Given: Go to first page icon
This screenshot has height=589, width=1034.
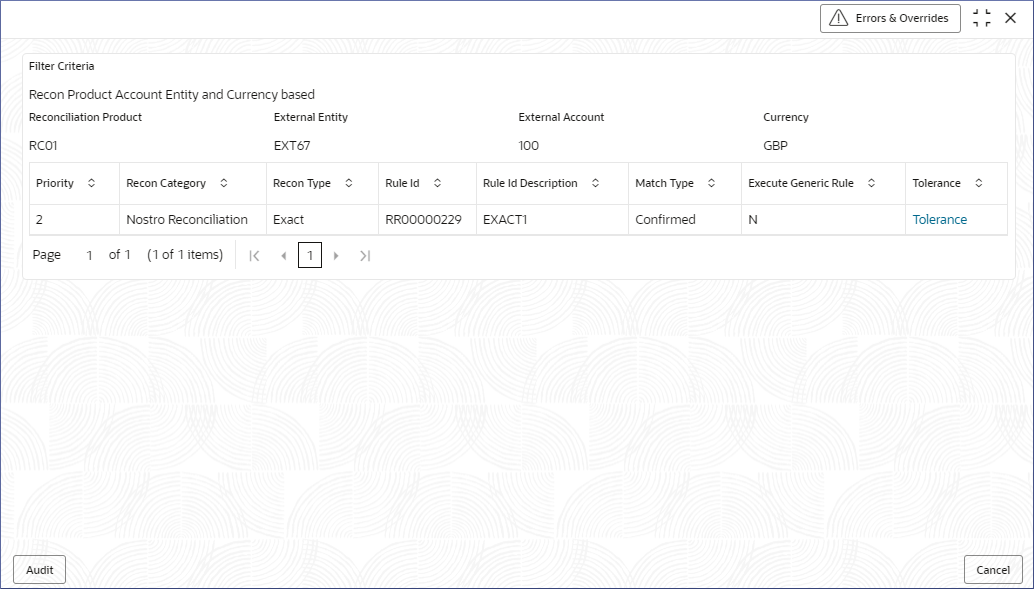Looking at the screenshot, I should [255, 256].
